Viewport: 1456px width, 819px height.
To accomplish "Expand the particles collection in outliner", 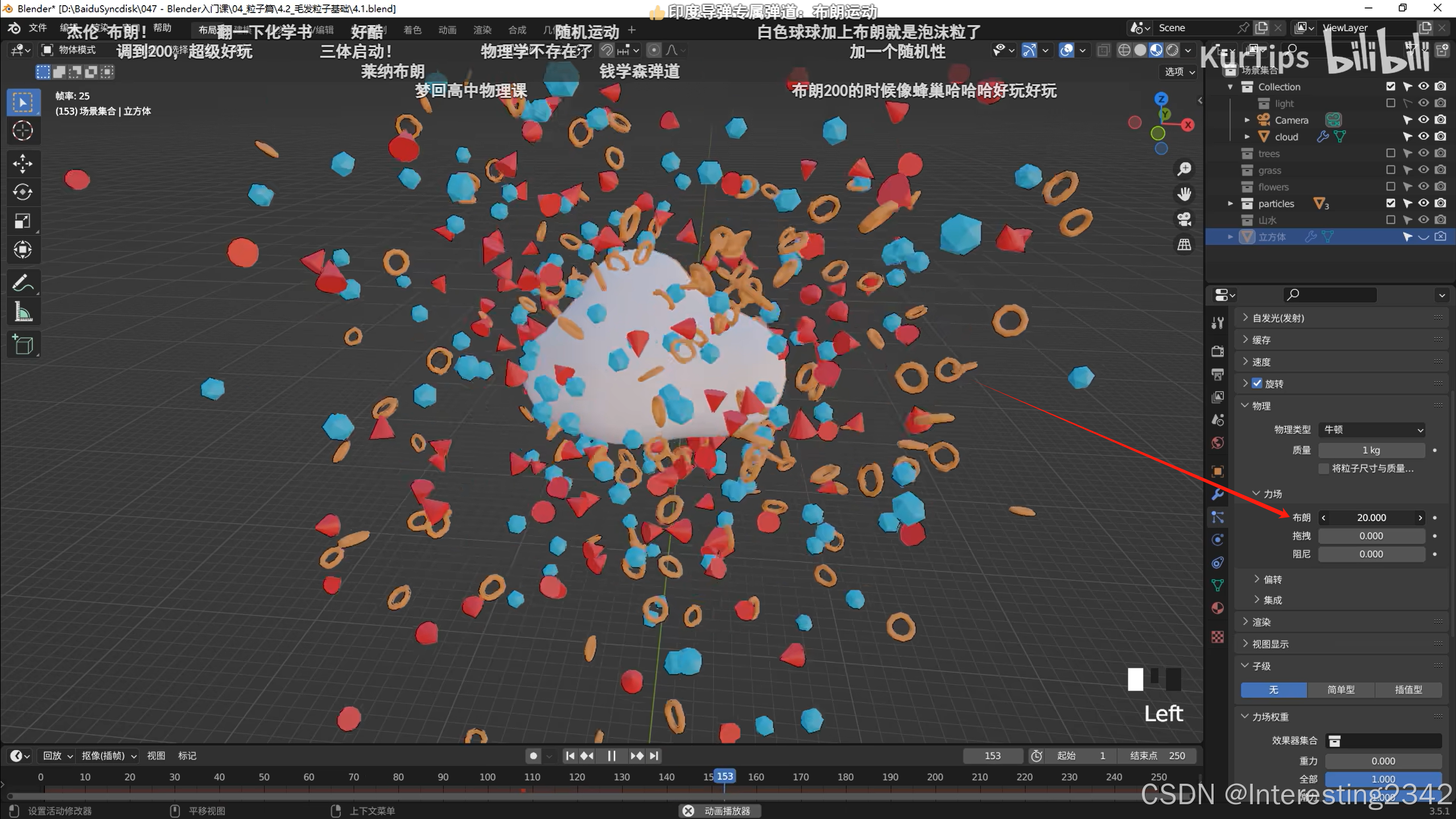I will point(1231,204).
